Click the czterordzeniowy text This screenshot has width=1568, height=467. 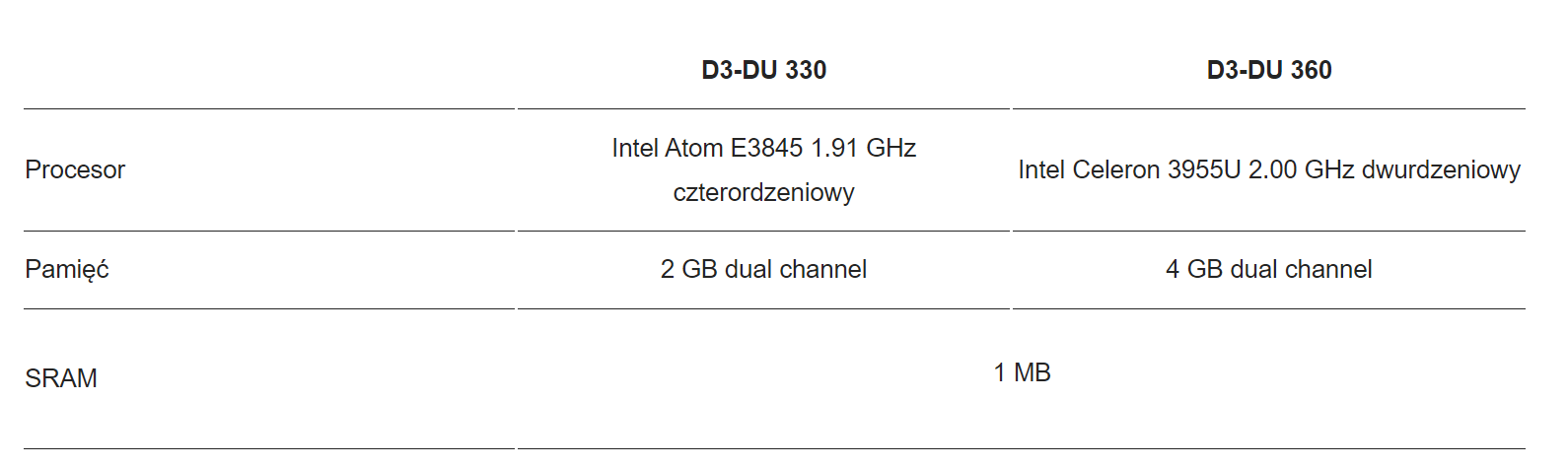click(x=763, y=192)
